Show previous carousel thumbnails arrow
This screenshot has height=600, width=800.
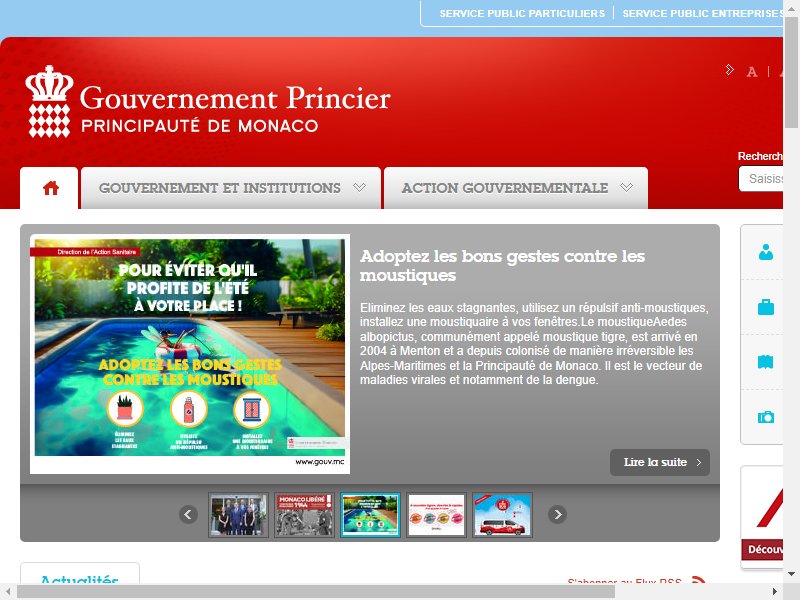[x=188, y=514]
